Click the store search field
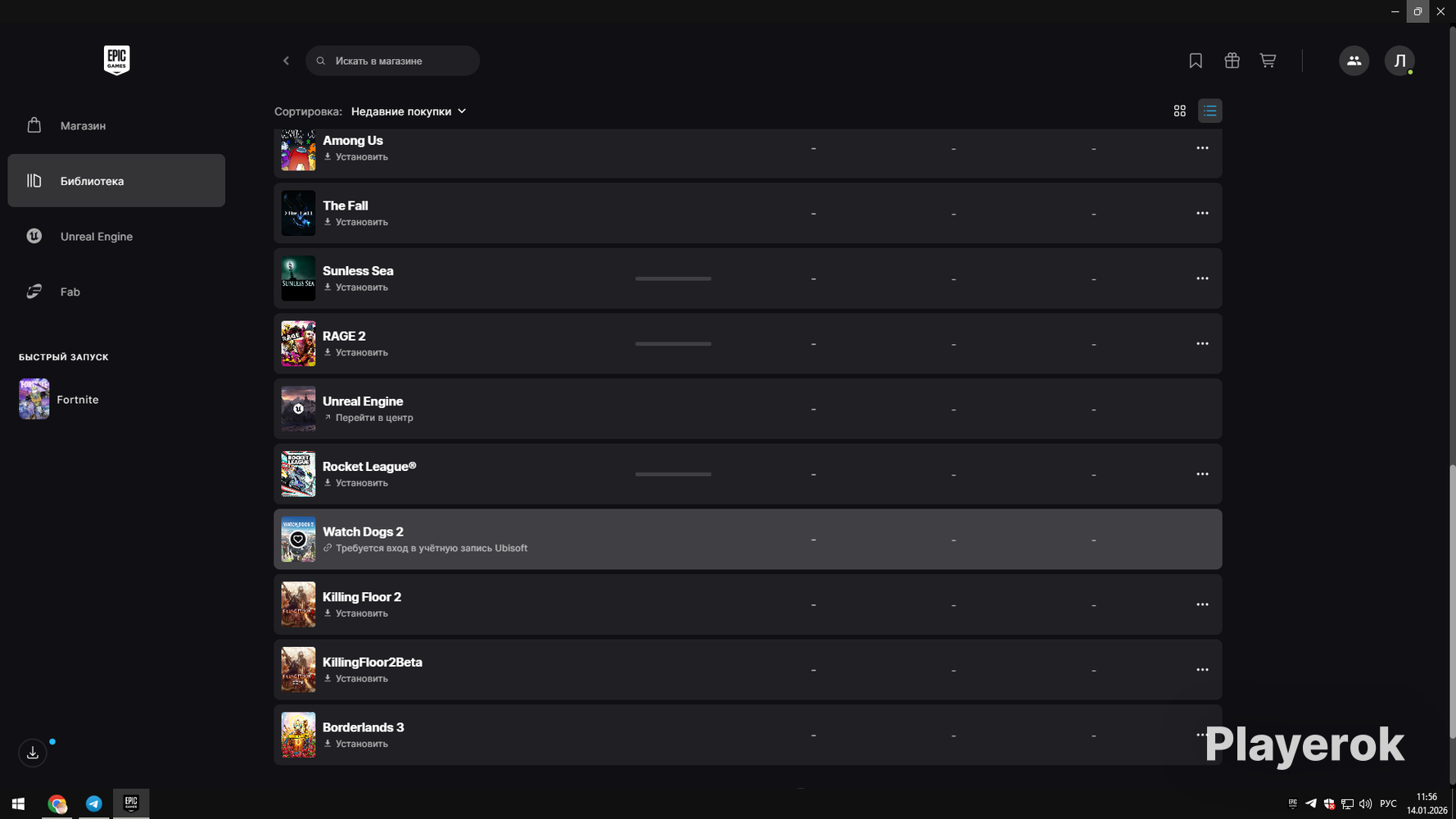1456x819 pixels. 392,61
